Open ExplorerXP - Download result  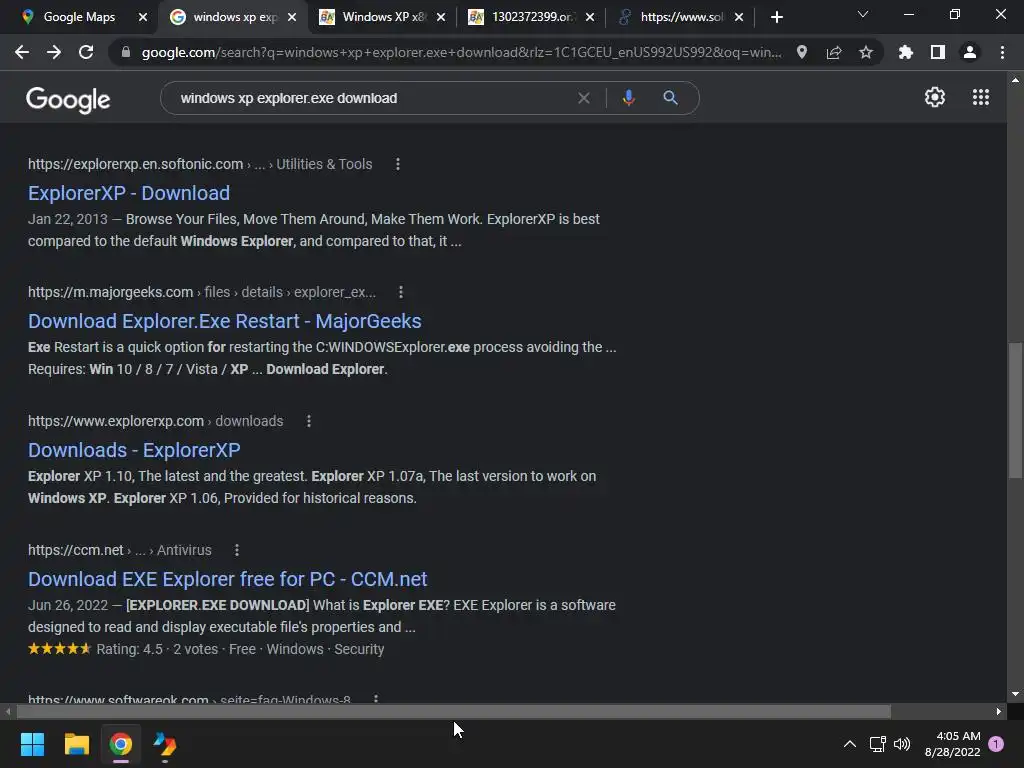click(x=129, y=193)
